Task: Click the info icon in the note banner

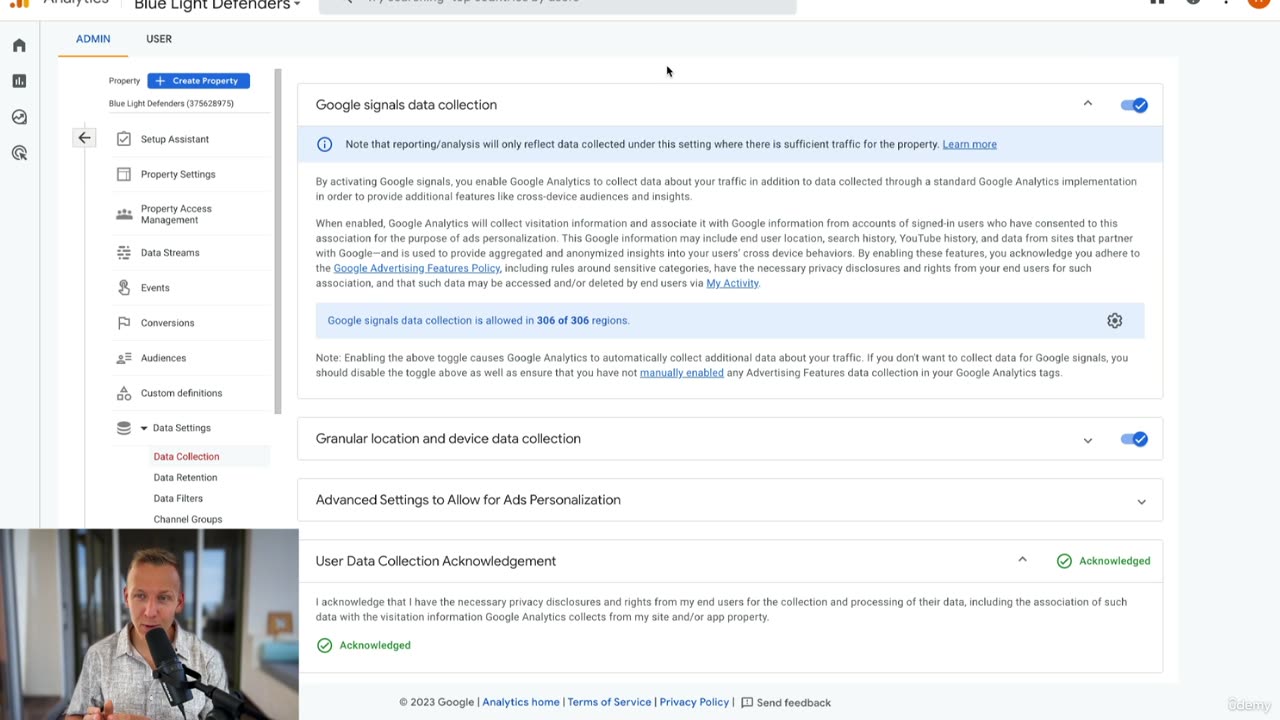Action: click(x=324, y=144)
